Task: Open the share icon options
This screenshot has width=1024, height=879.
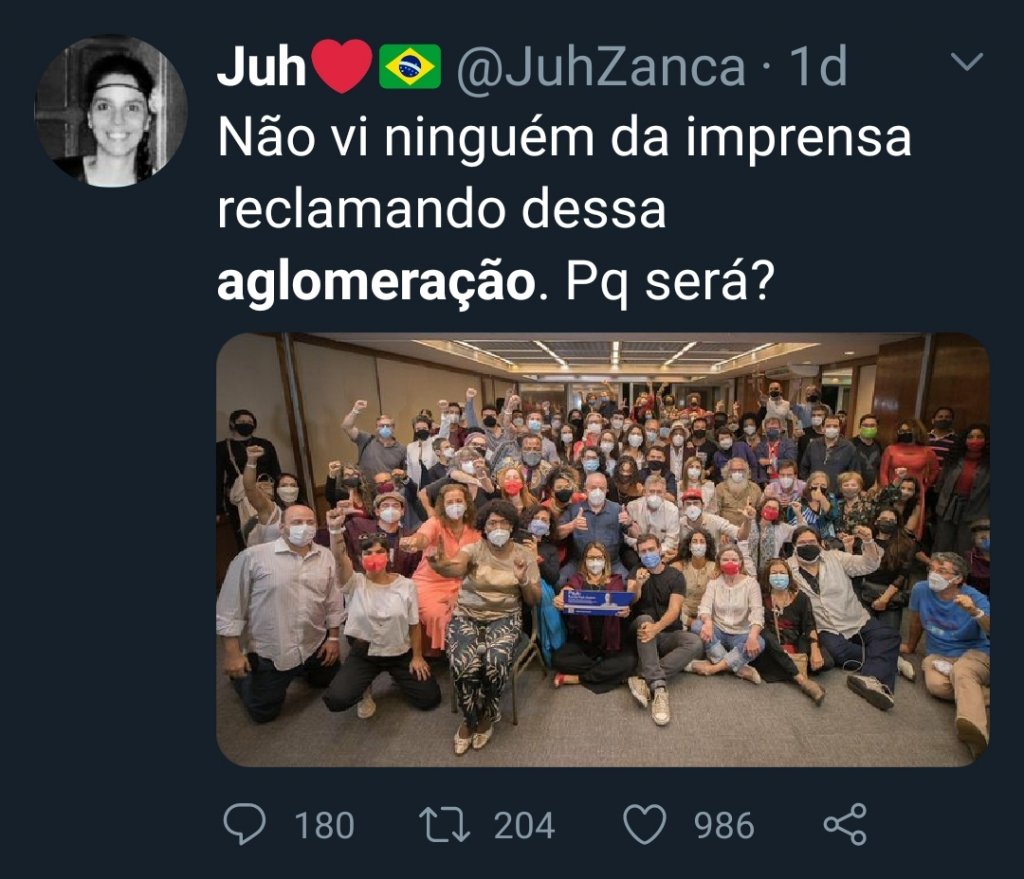Action: click(x=845, y=825)
